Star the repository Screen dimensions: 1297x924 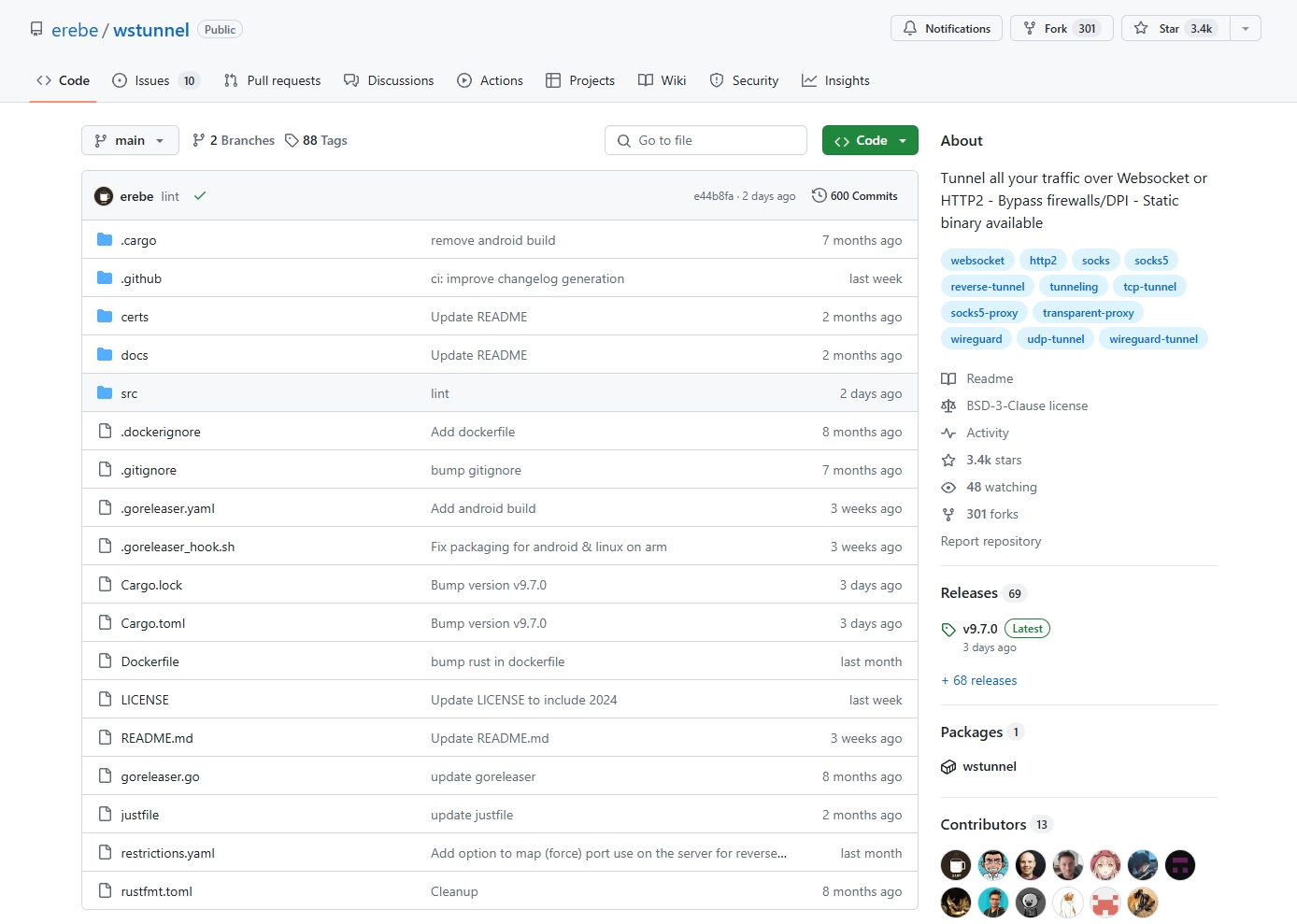1176,28
